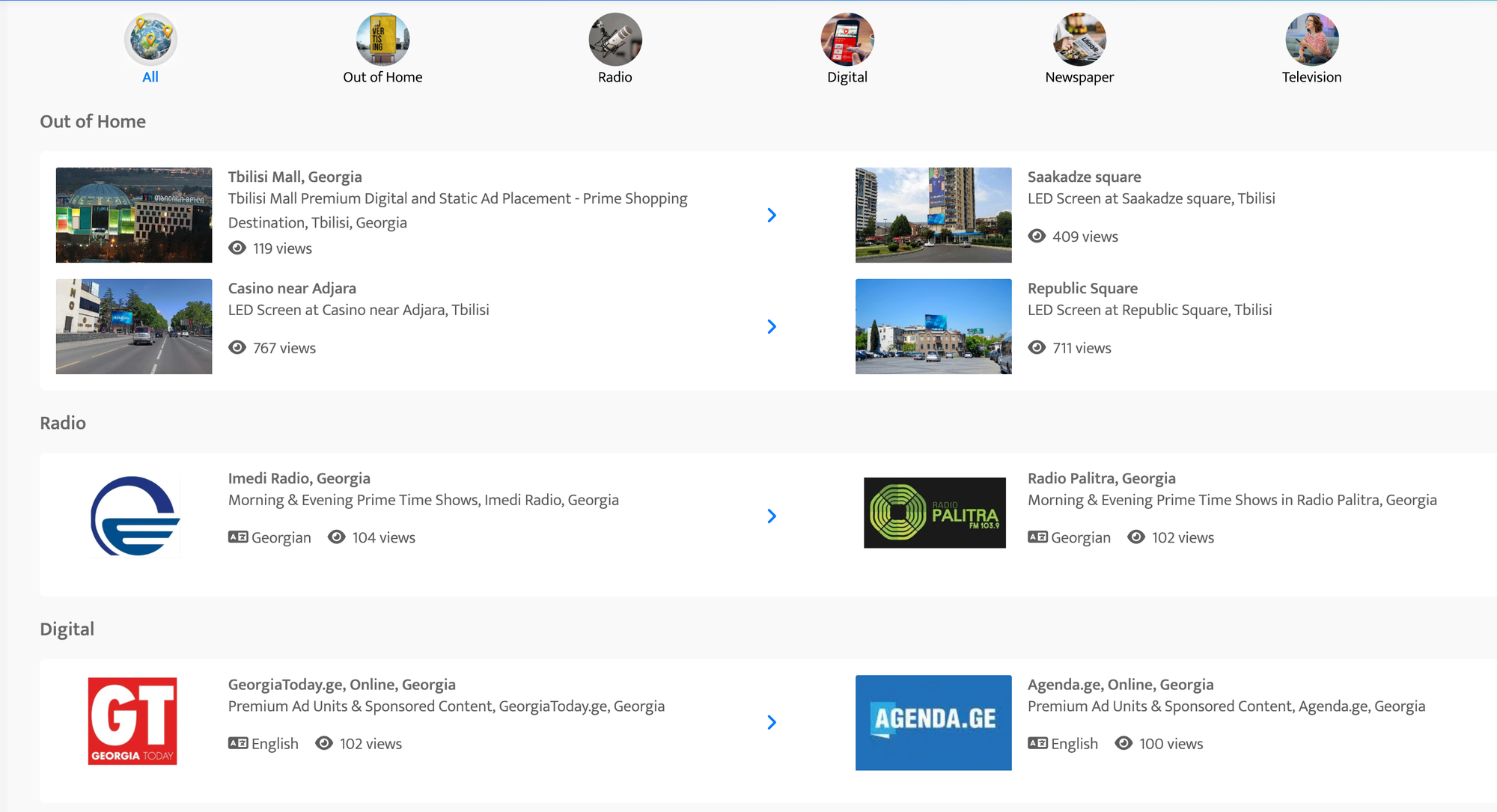
Task: Switch to the Newspaper tab label
Action: pos(1079,77)
